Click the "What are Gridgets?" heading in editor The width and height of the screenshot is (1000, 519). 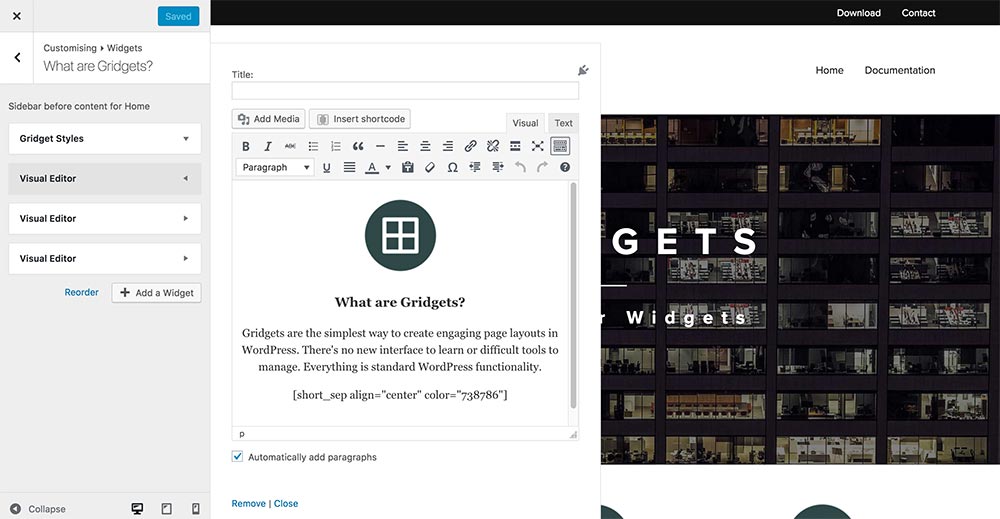point(400,302)
